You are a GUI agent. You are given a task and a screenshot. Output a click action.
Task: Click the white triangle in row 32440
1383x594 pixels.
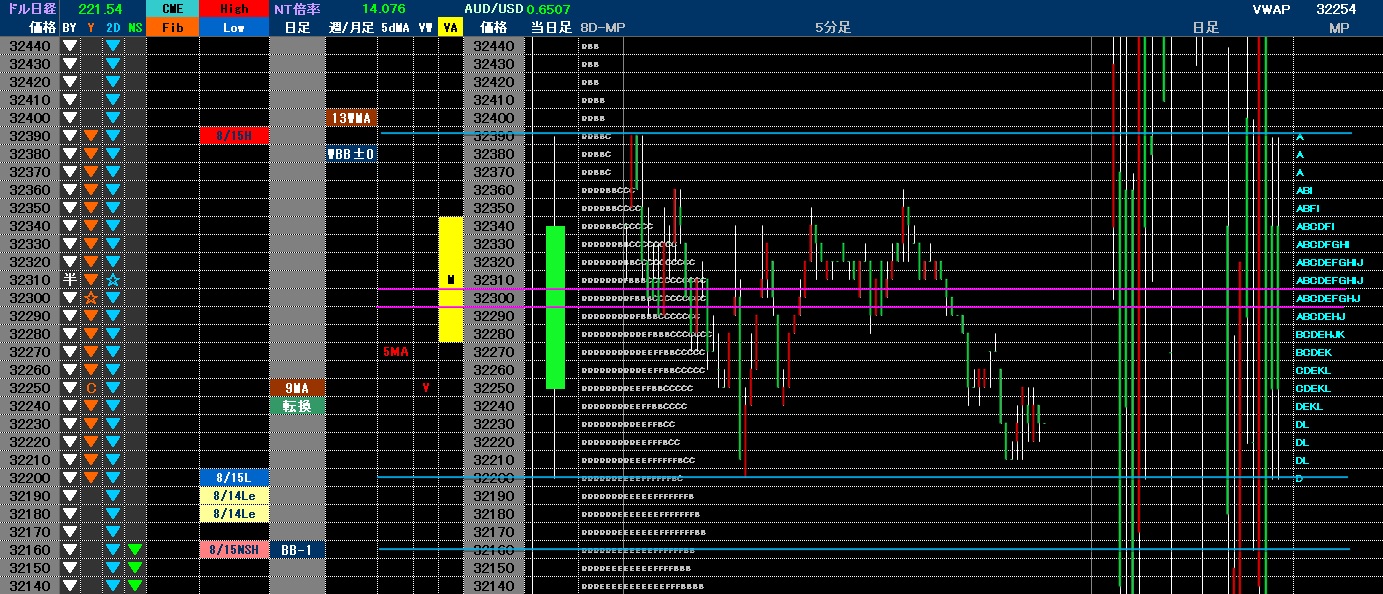(69, 46)
